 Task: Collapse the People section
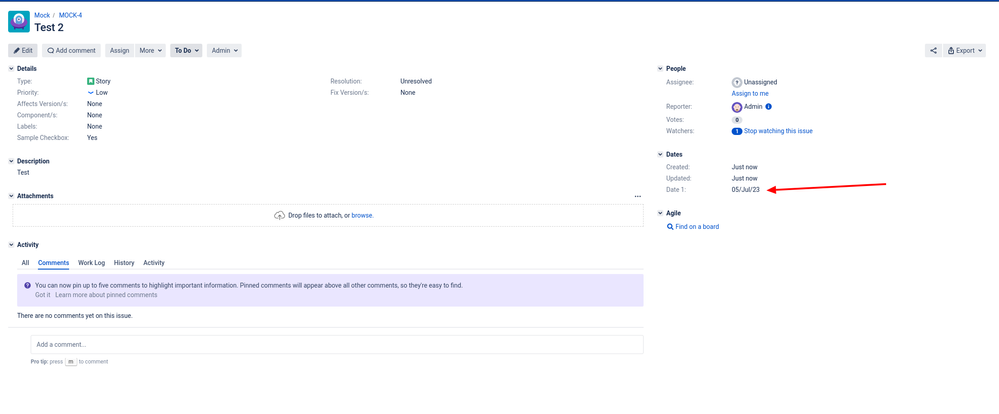[660, 69]
